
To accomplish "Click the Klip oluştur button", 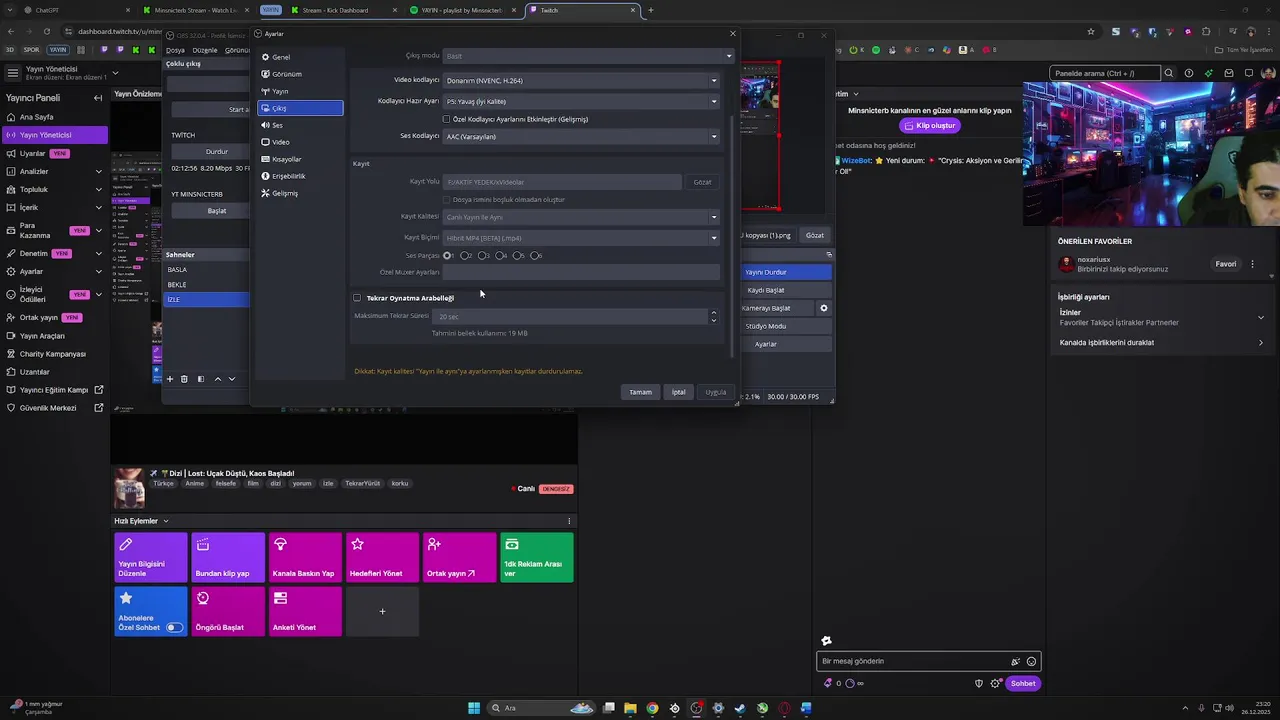I will coord(929,126).
